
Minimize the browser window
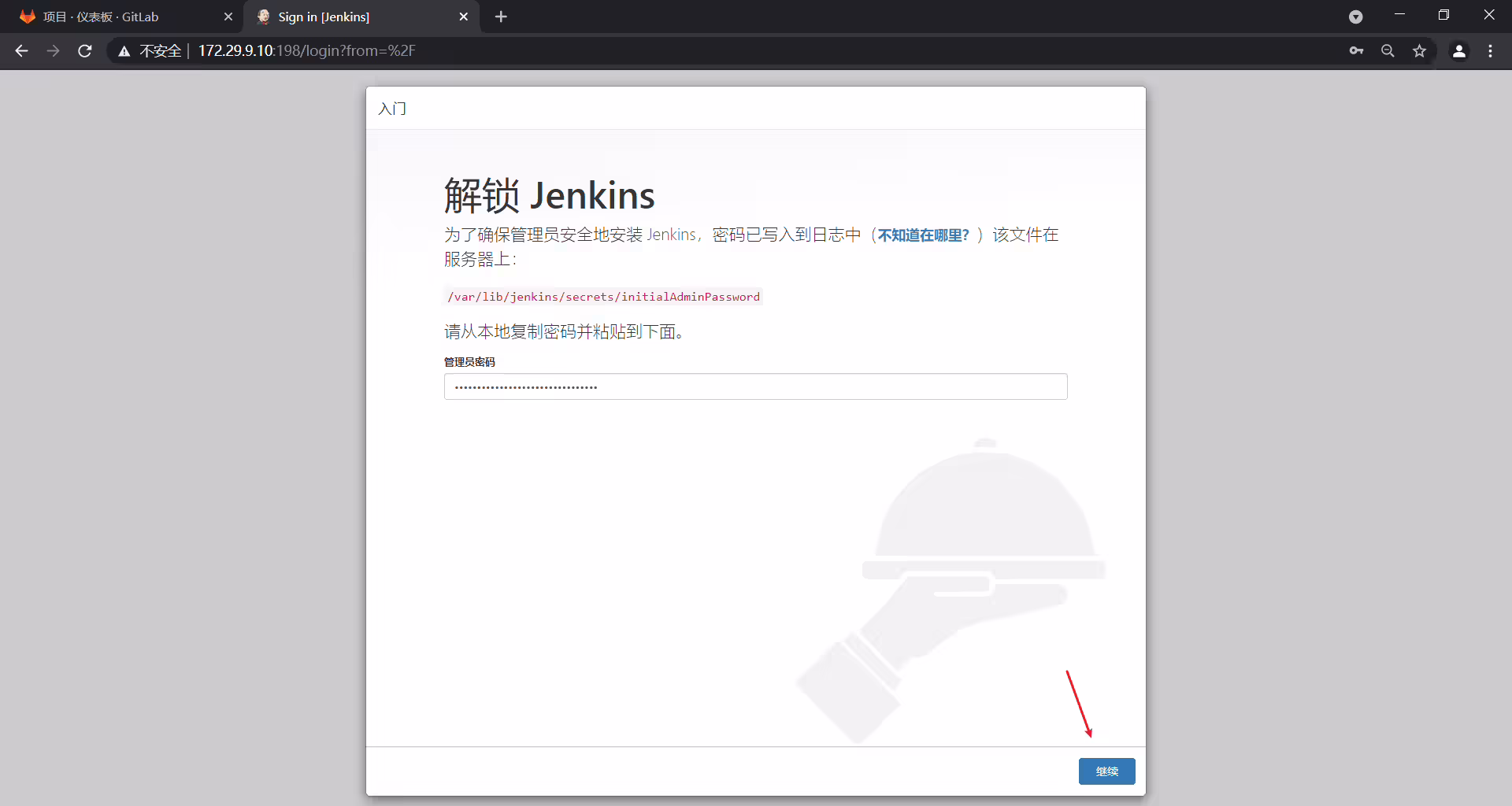[1399, 15]
